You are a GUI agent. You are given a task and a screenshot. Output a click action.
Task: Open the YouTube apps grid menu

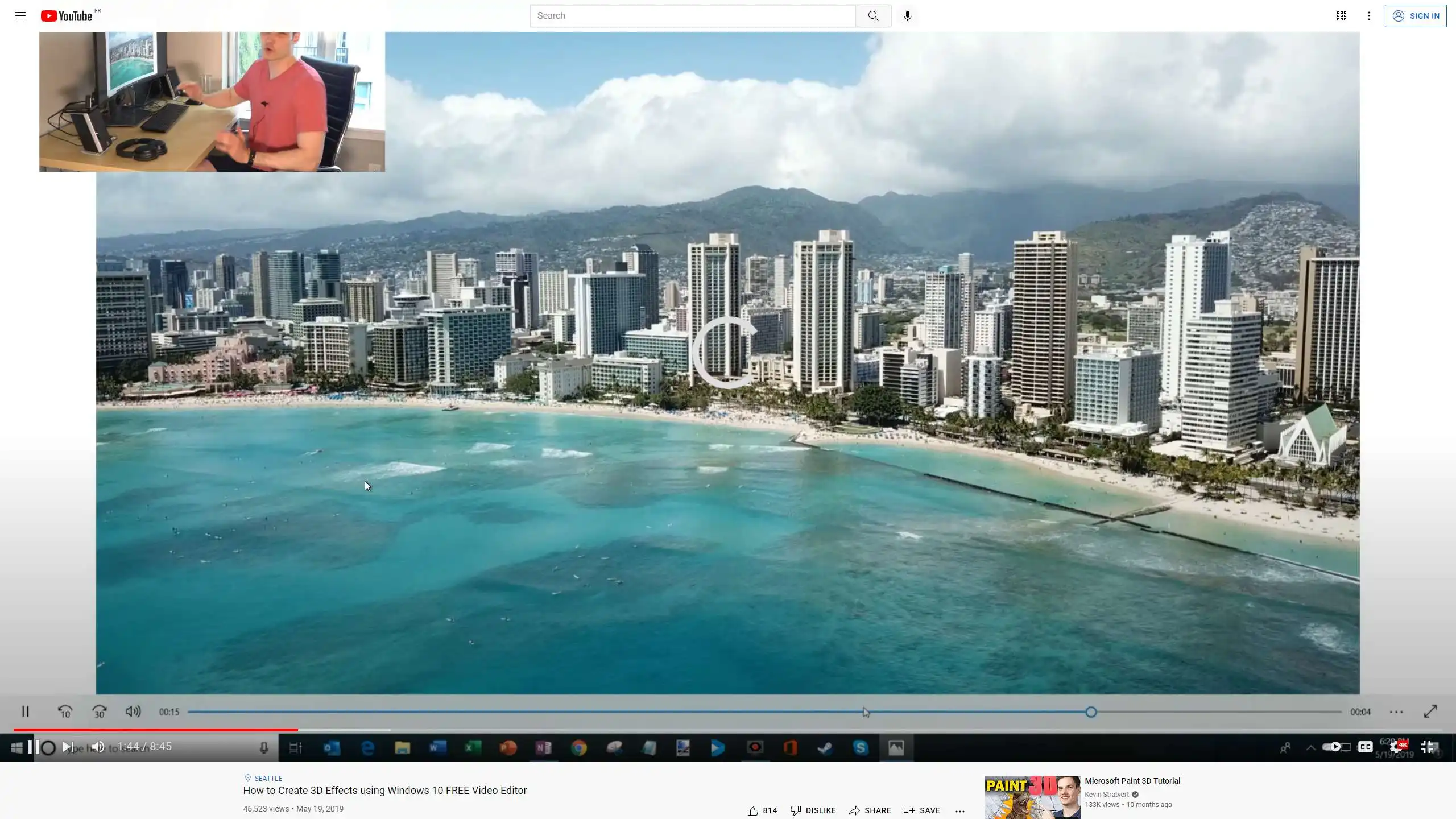(x=1341, y=16)
